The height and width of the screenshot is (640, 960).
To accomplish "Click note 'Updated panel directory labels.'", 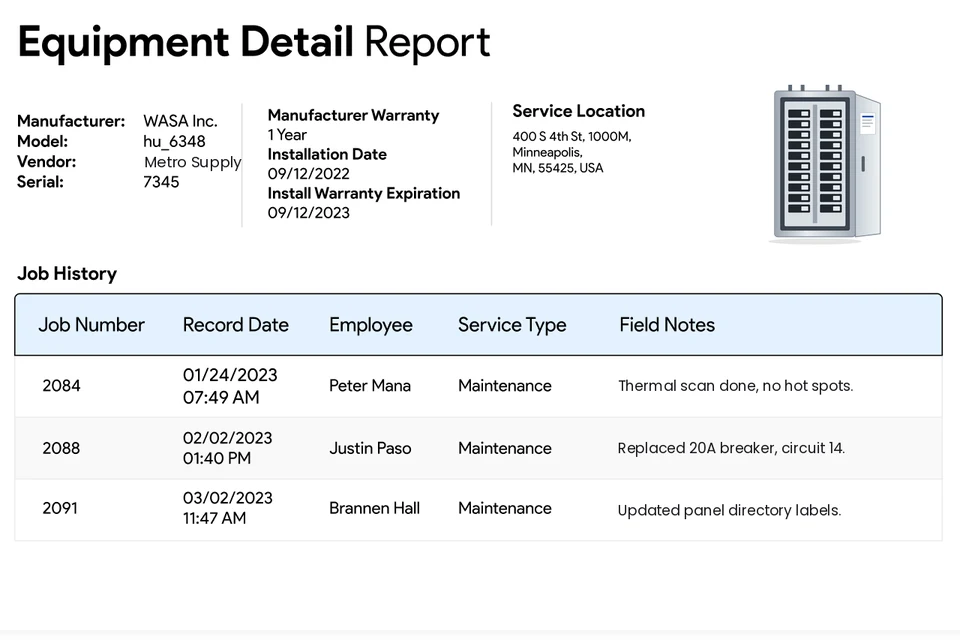I will [x=729, y=510].
